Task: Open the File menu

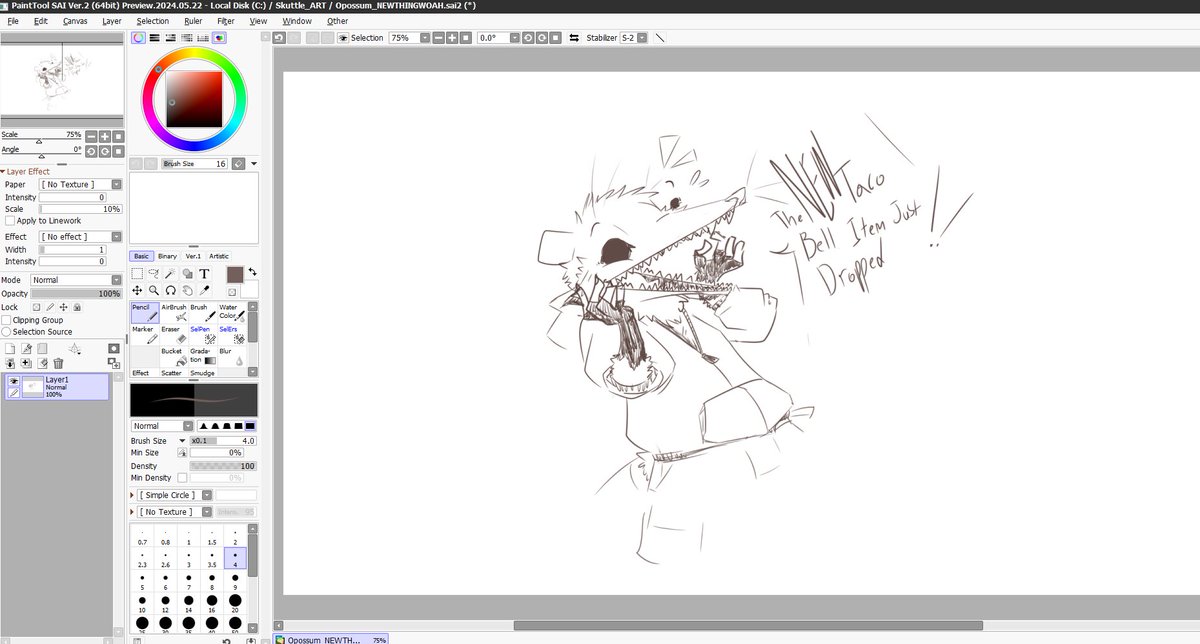Action: click(x=12, y=20)
